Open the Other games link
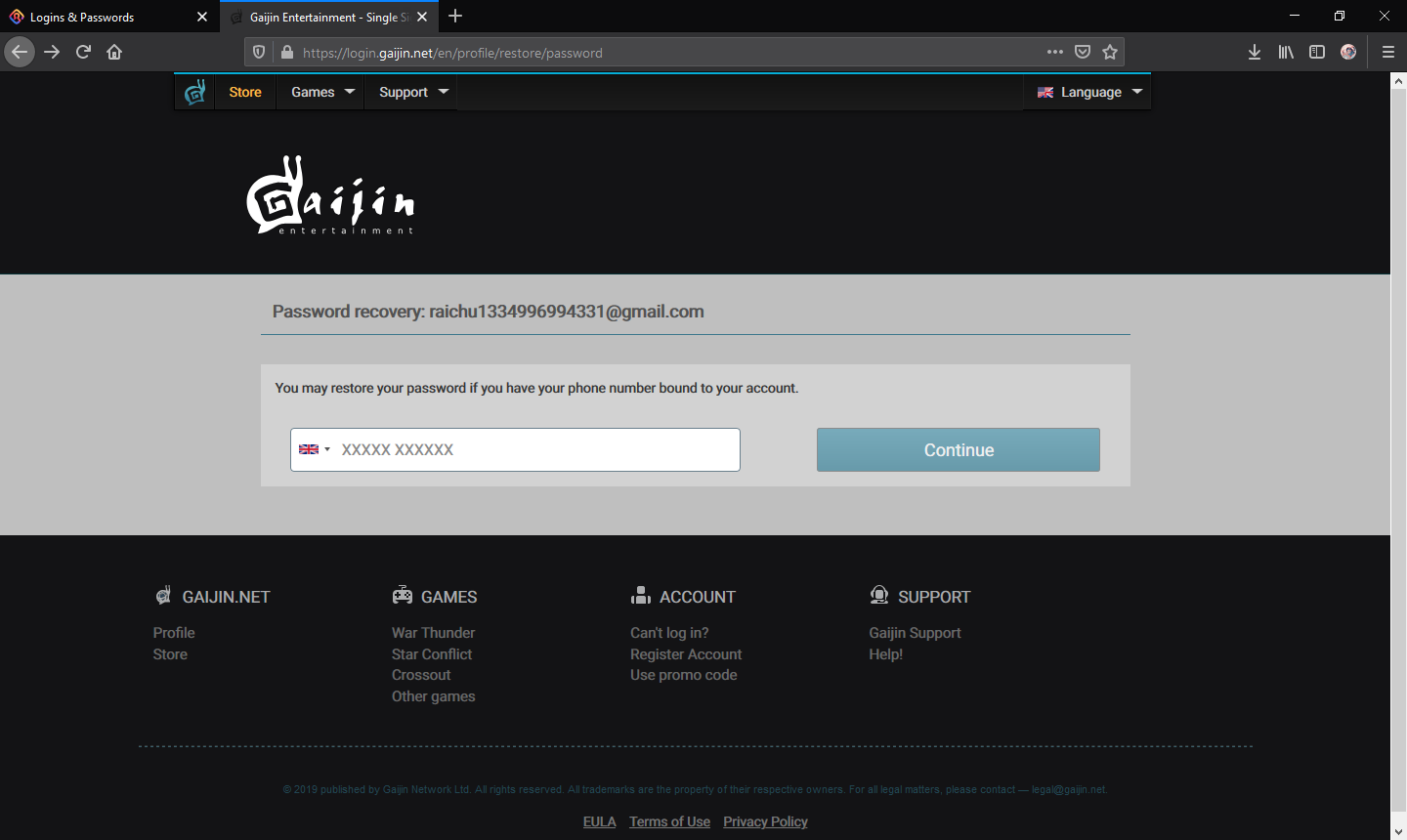Image resolution: width=1407 pixels, height=840 pixels. [433, 696]
